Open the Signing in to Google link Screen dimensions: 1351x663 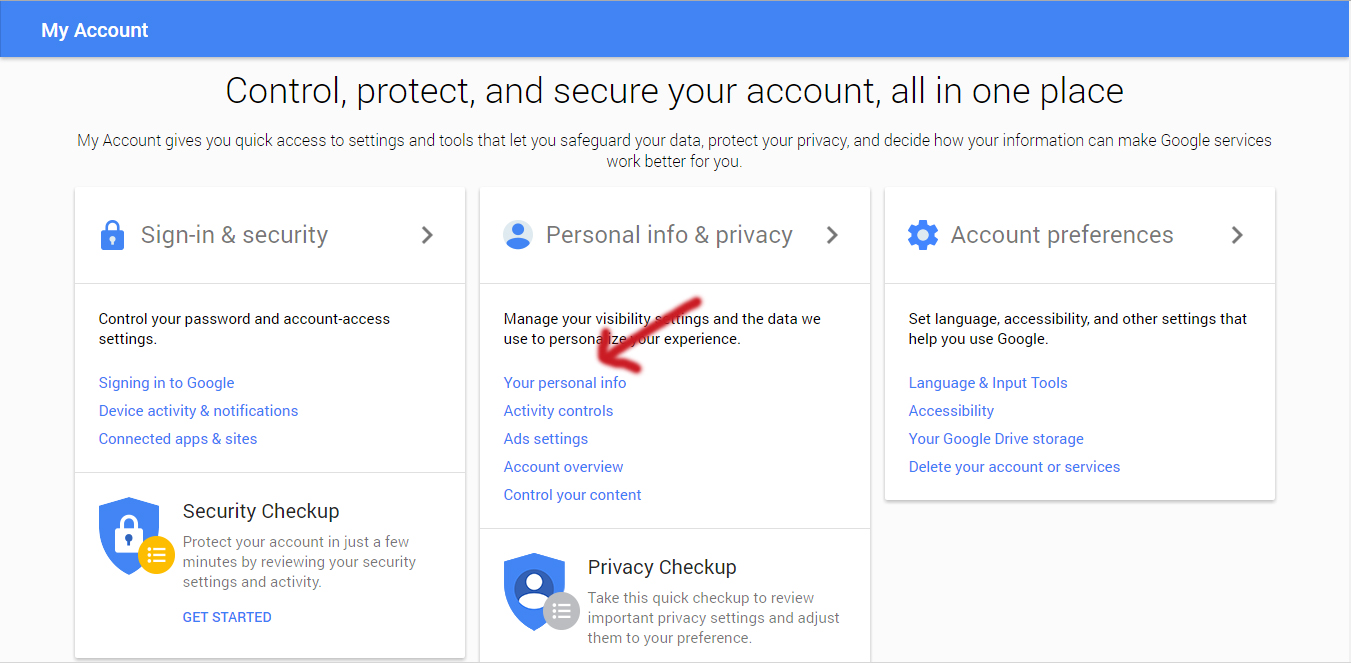166,382
